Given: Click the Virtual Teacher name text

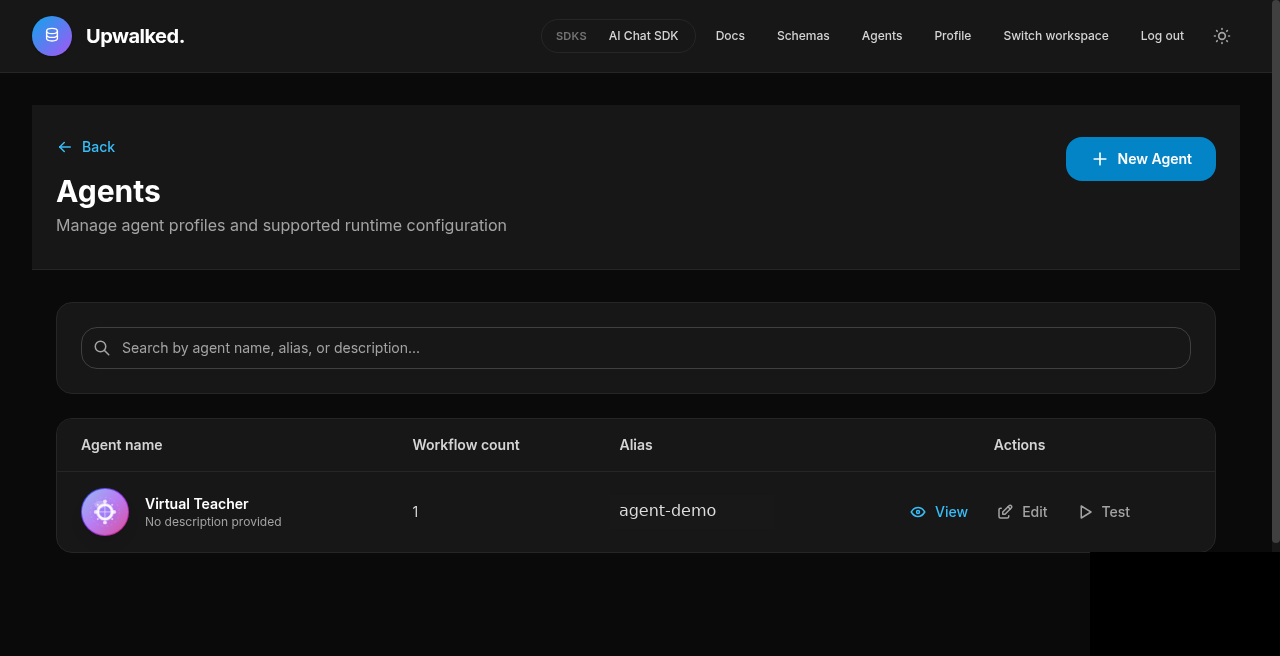Looking at the screenshot, I should tap(197, 504).
